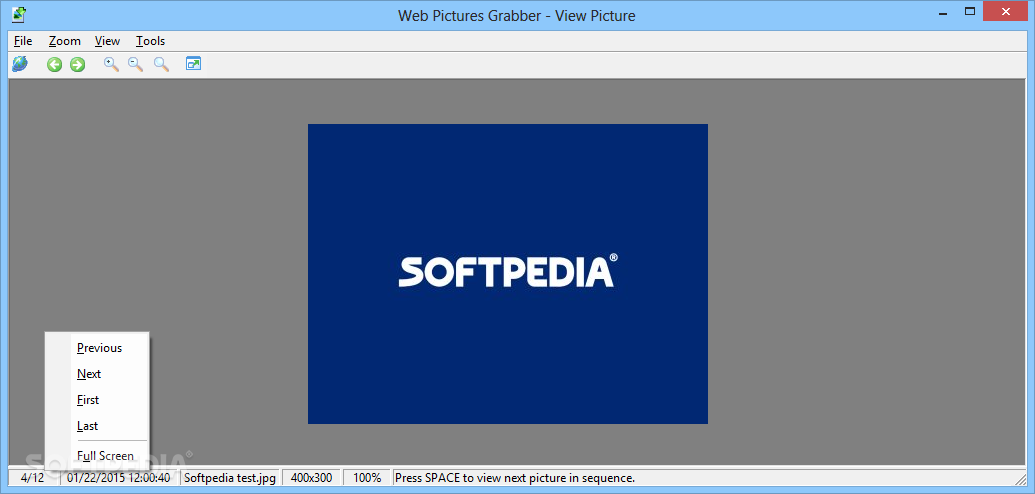The image size is (1035, 494).
Task: Go to next picture with green right arrow
Action: tap(77, 64)
